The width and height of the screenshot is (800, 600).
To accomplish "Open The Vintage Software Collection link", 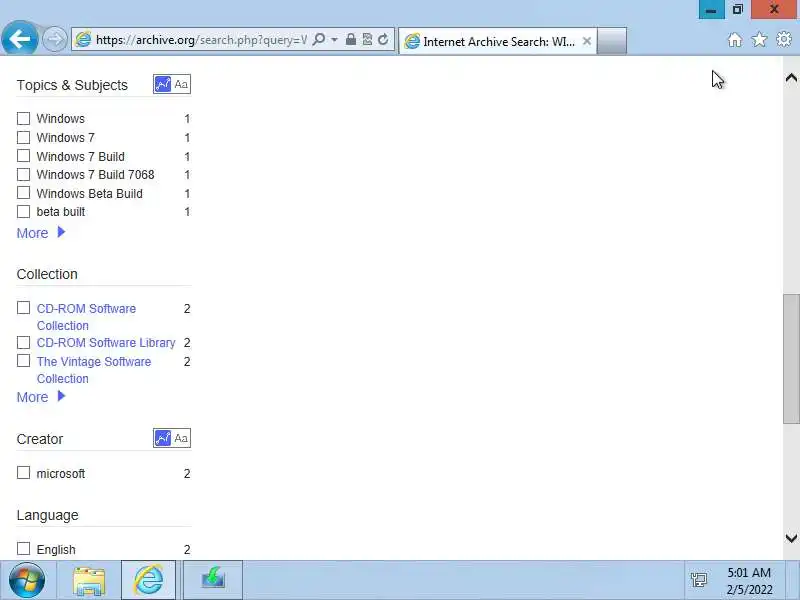I will (x=94, y=370).
